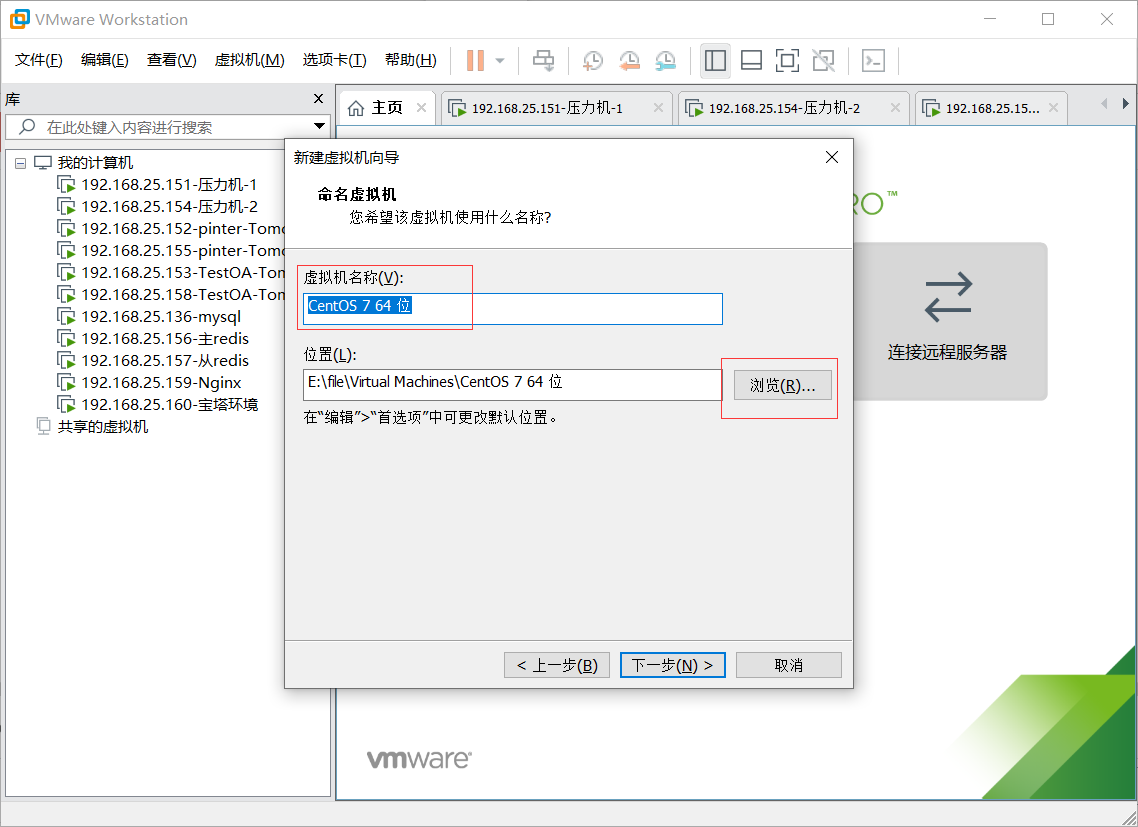Viewport: 1138px width, 827px height.
Task: Click the 取消 cancel button
Action: point(789,665)
